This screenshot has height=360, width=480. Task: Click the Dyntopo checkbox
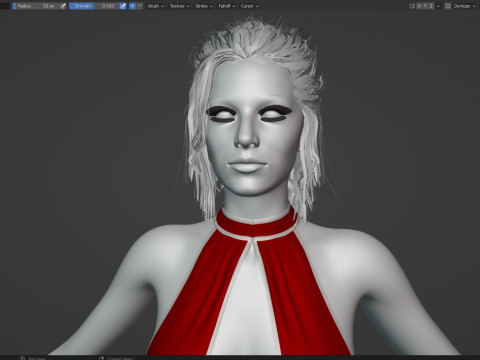tap(448, 6)
